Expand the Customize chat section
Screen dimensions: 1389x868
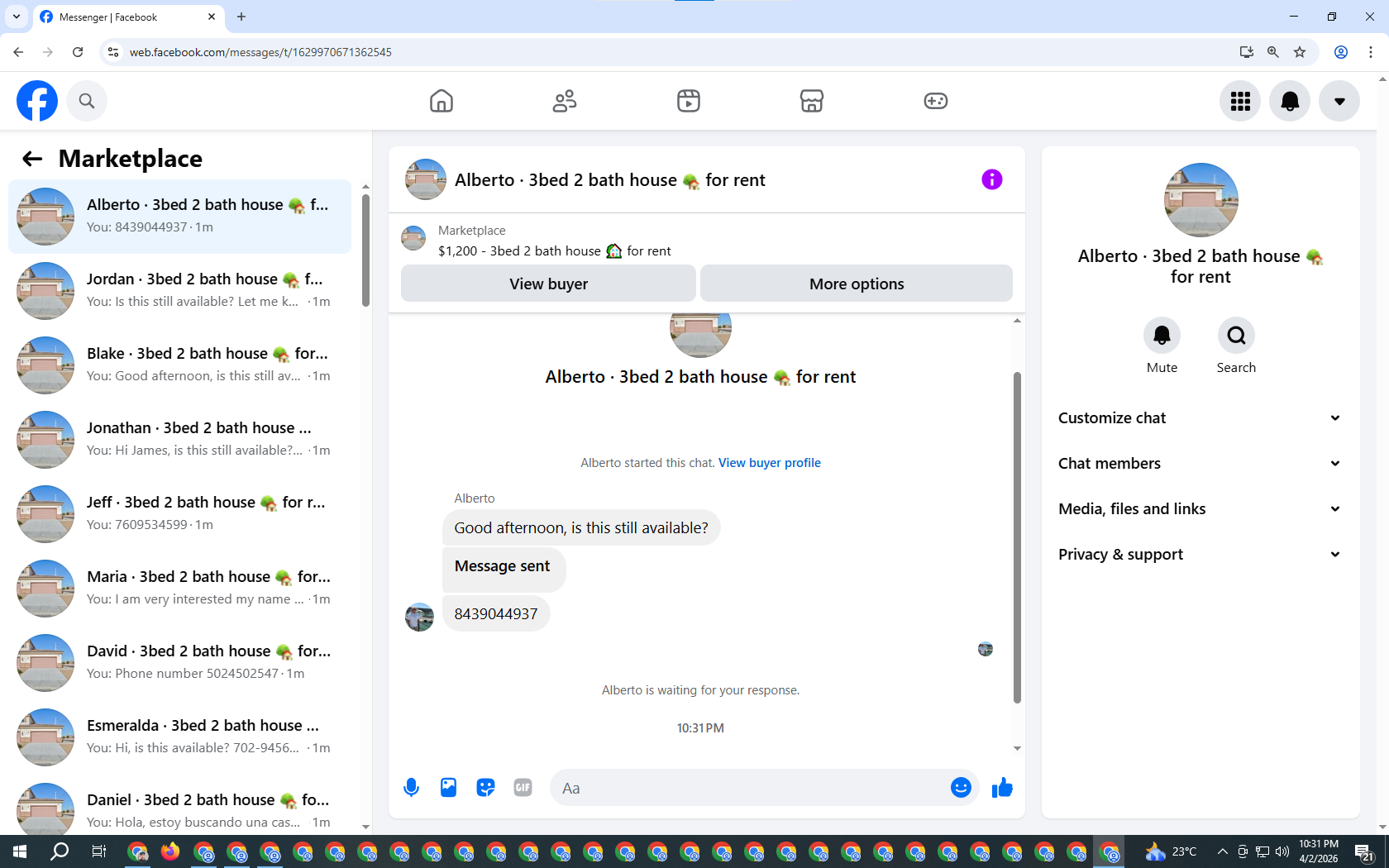[x=1199, y=418]
